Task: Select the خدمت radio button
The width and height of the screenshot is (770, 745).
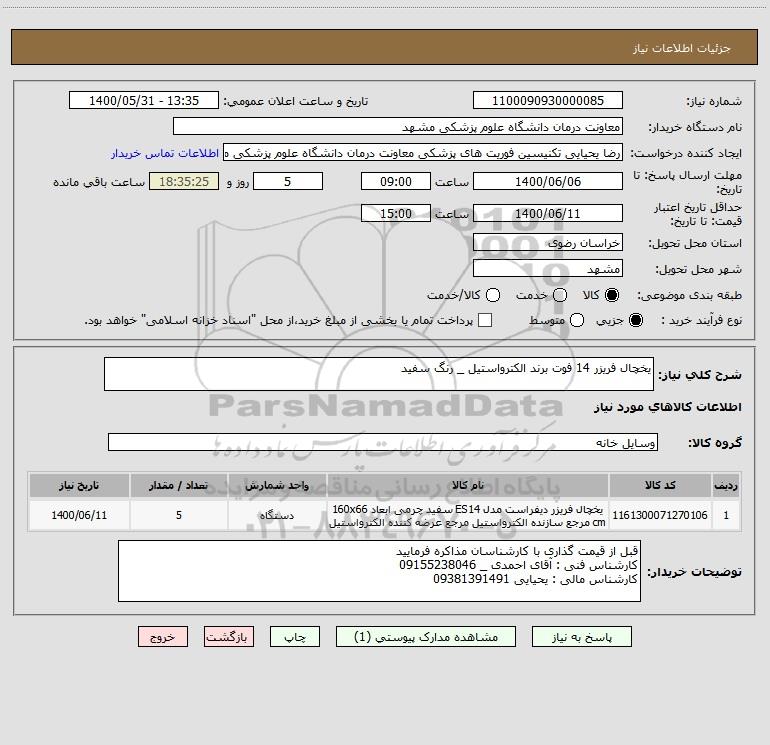Action: 560,295
